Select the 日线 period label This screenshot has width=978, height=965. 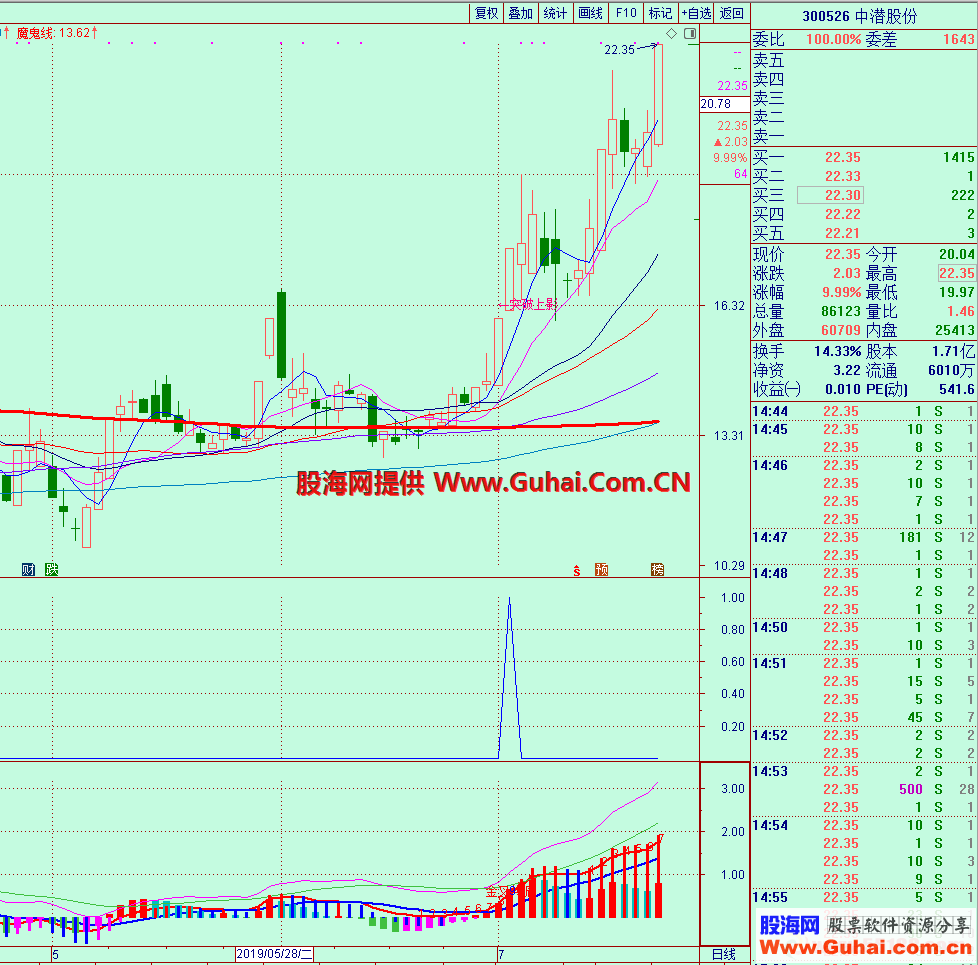(724, 954)
